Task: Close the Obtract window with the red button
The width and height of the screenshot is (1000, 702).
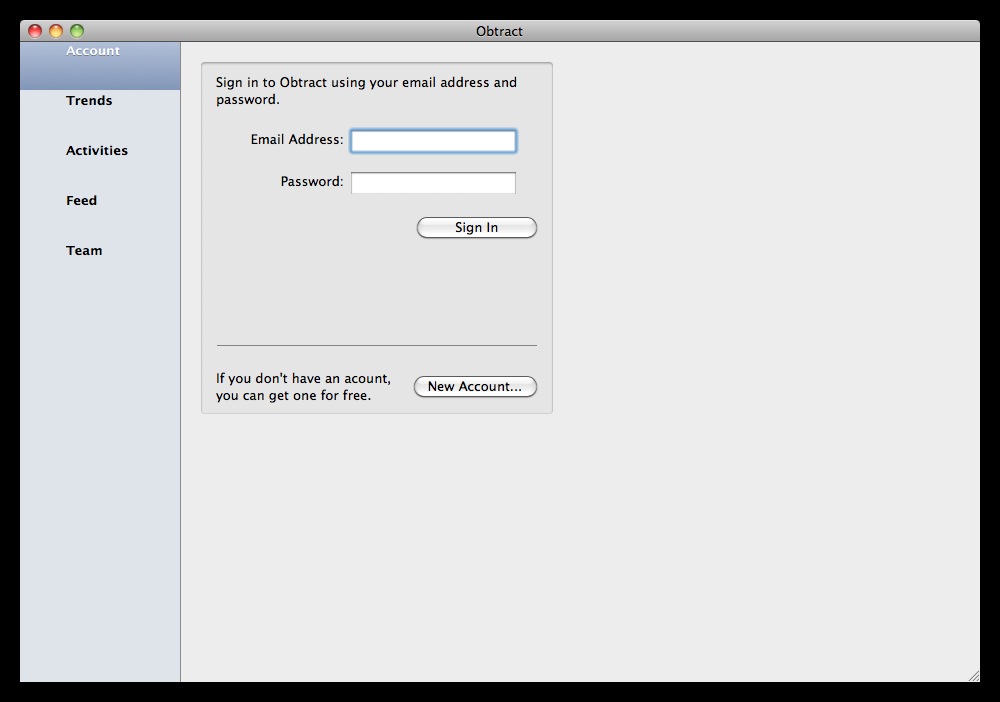Action: coord(35,31)
